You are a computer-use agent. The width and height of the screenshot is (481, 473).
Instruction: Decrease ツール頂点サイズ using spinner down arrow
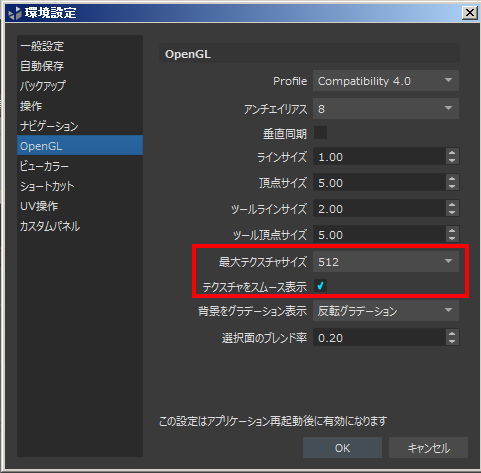pyautogui.click(x=452, y=238)
